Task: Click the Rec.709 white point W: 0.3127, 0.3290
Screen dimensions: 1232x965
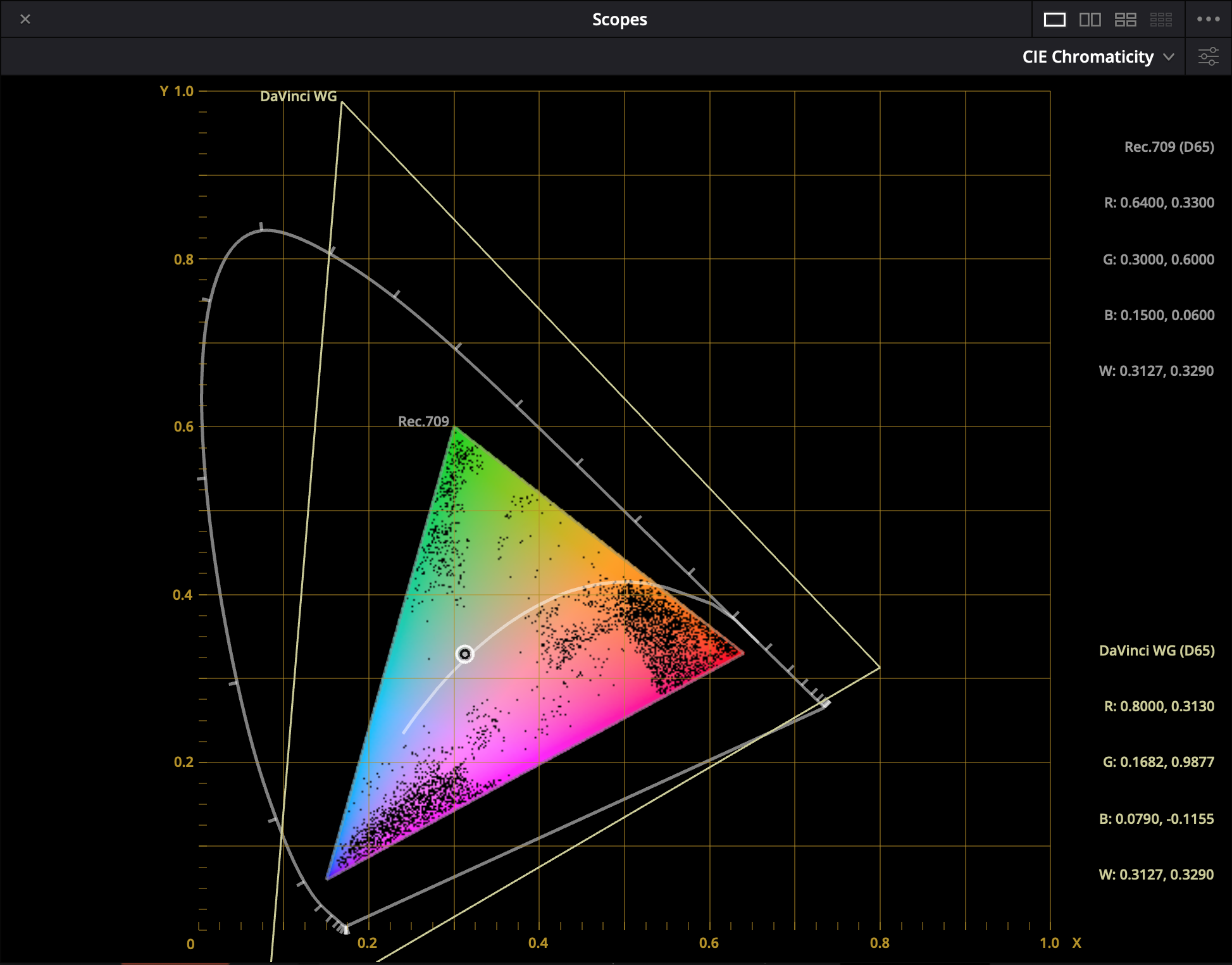Action: (1156, 371)
